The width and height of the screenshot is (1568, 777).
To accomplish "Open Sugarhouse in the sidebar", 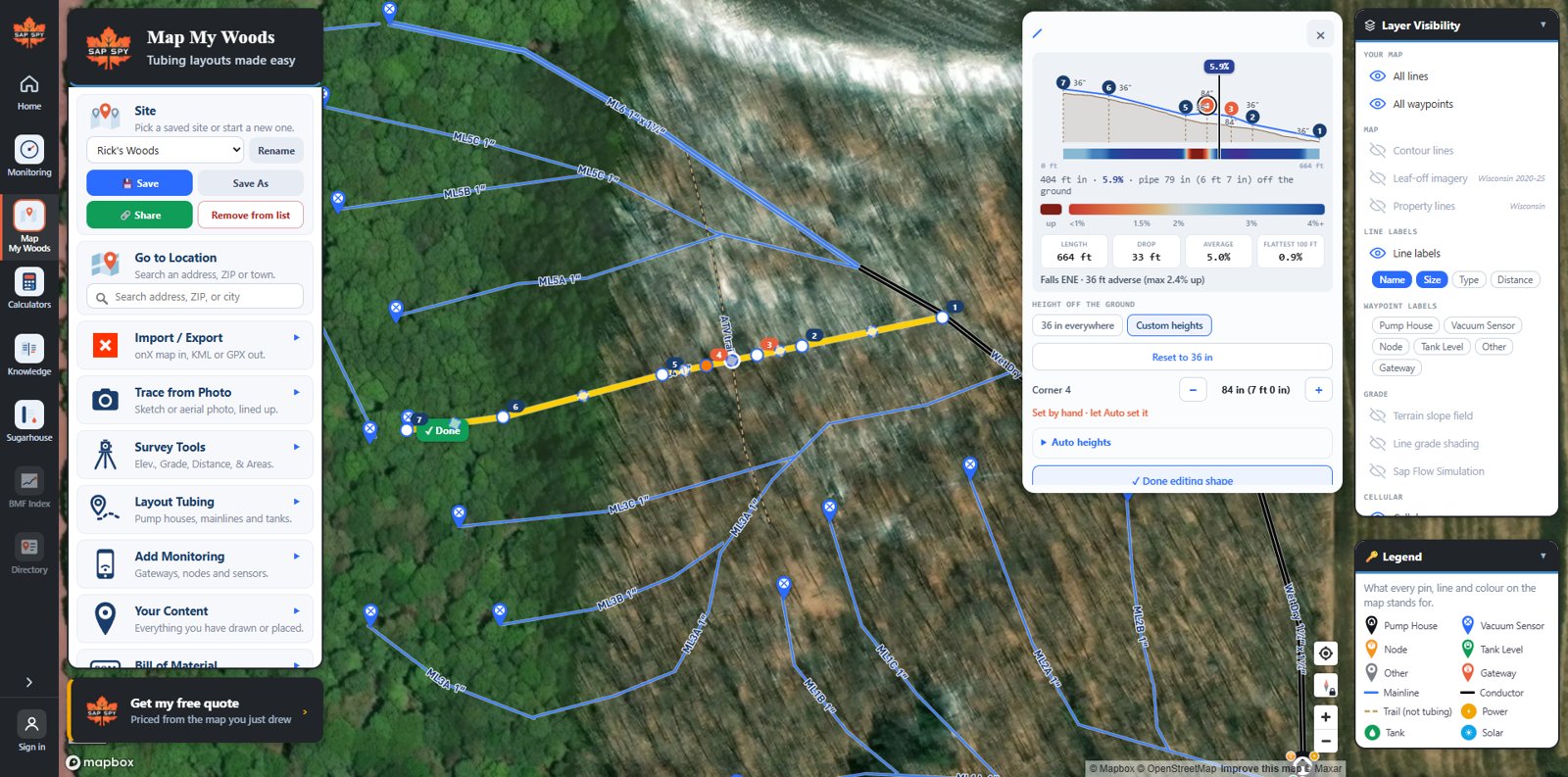I will click(x=29, y=421).
